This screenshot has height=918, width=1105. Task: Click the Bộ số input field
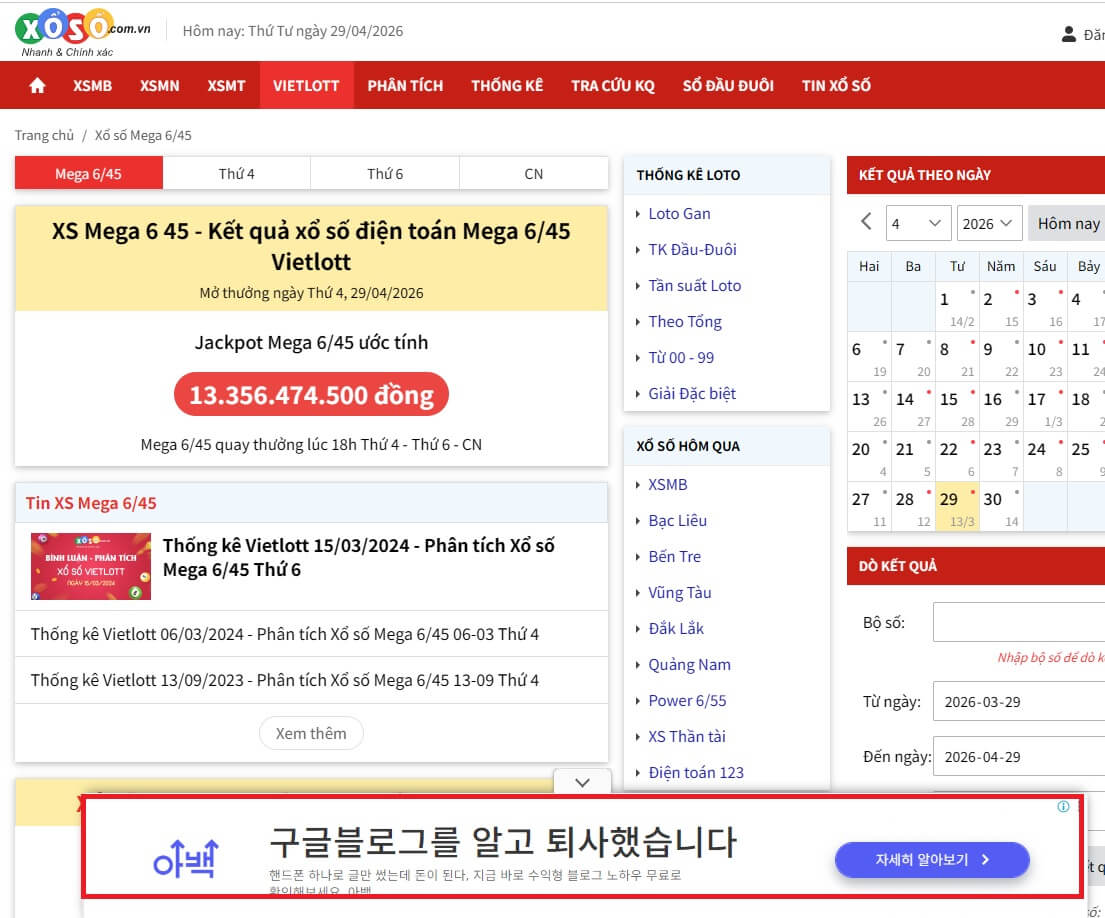click(1019, 622)
